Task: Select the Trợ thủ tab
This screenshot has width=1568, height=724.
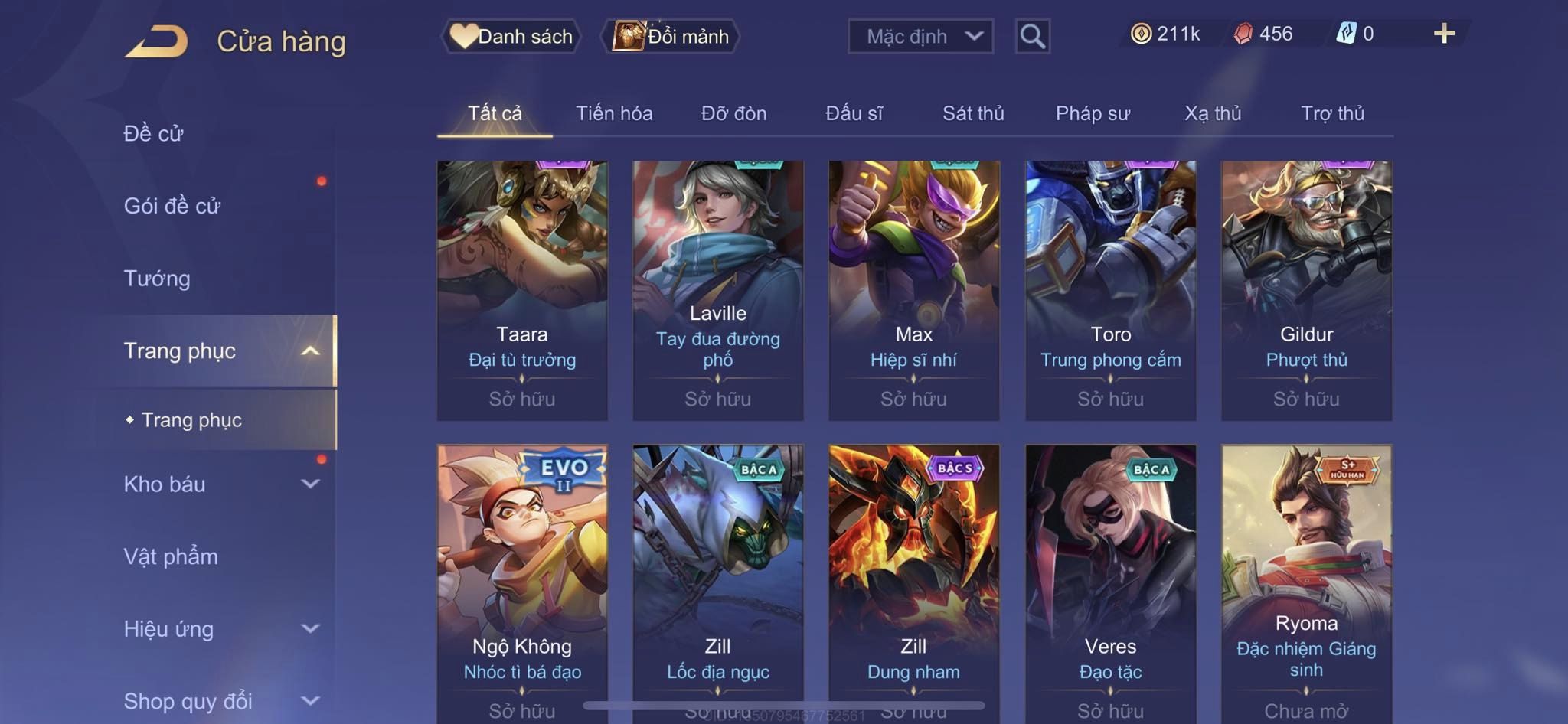Action: pyautogui.click(x=1332, y=113)
